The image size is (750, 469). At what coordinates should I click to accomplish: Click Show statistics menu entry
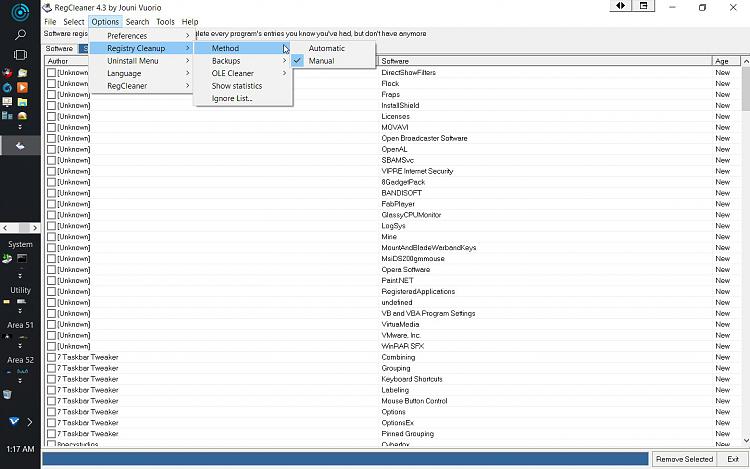(x=243, y=86)
